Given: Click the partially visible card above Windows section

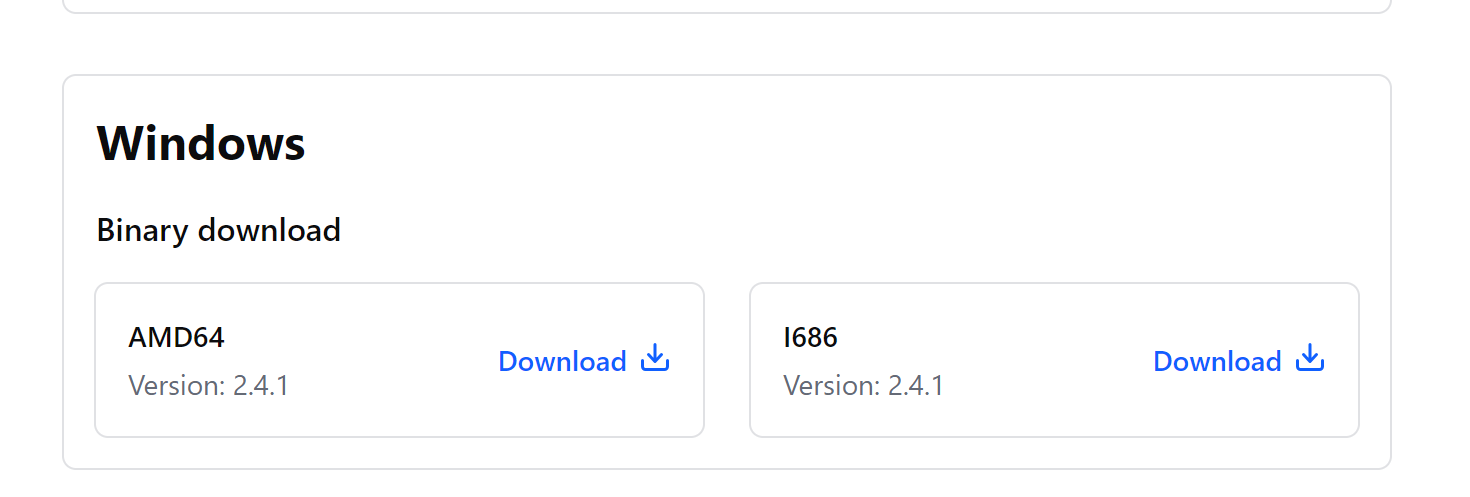Looking at the screenshot, I should pyautogui.click(x=727, y=5).
